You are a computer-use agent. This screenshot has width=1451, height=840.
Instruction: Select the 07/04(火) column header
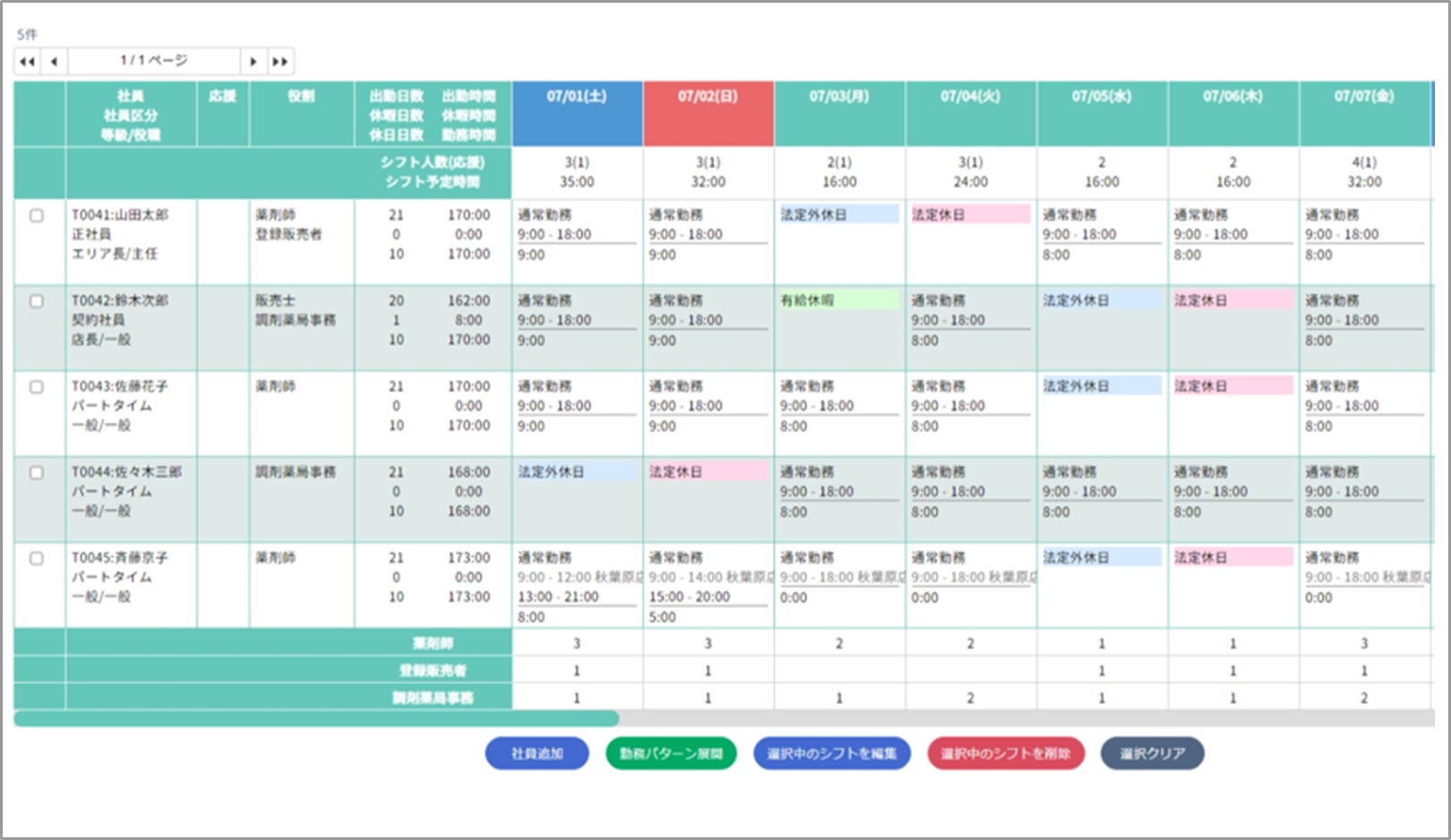click(x=971, y=114)
